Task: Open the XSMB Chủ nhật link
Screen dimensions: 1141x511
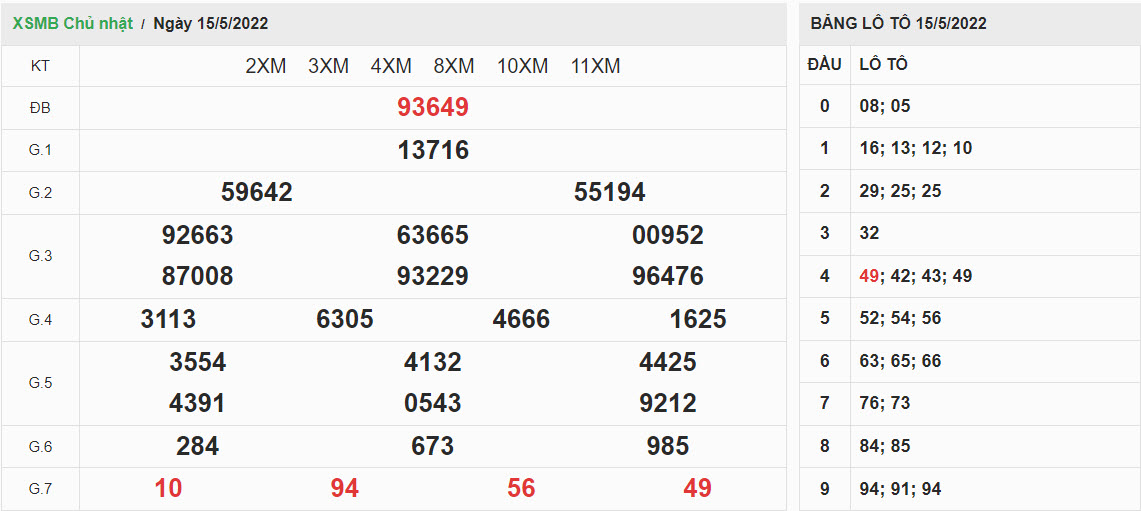Action: [72, 23]
